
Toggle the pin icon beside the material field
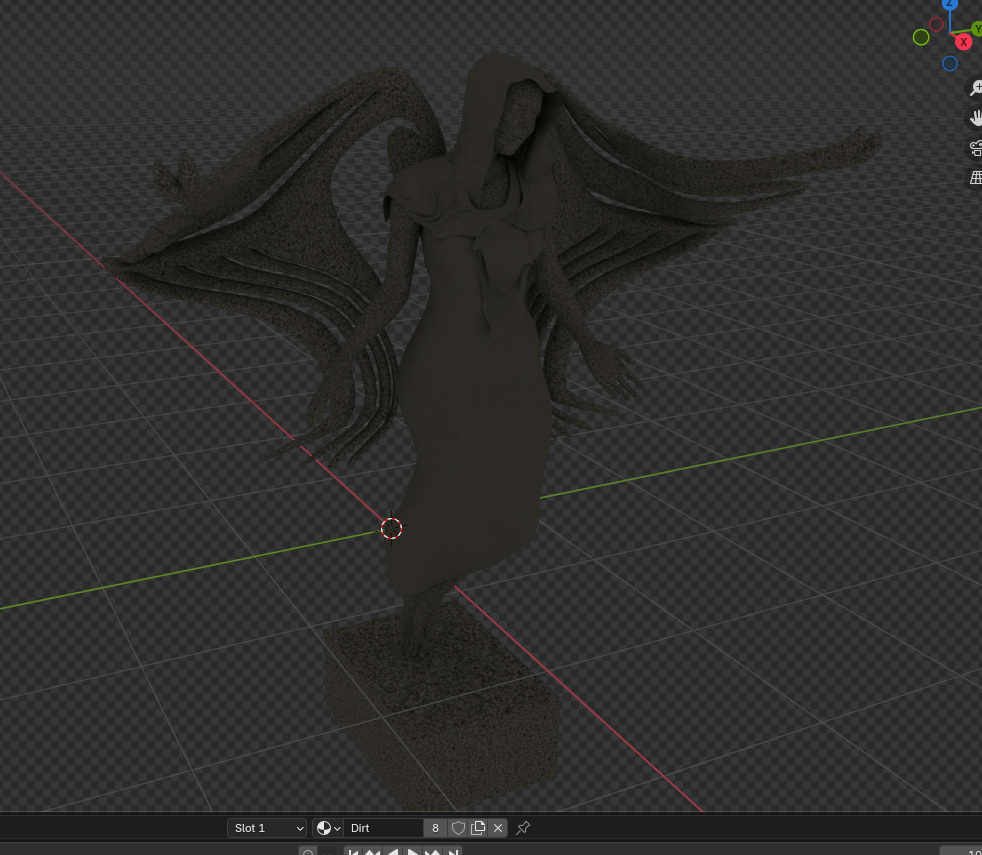[x=523, y=828]
